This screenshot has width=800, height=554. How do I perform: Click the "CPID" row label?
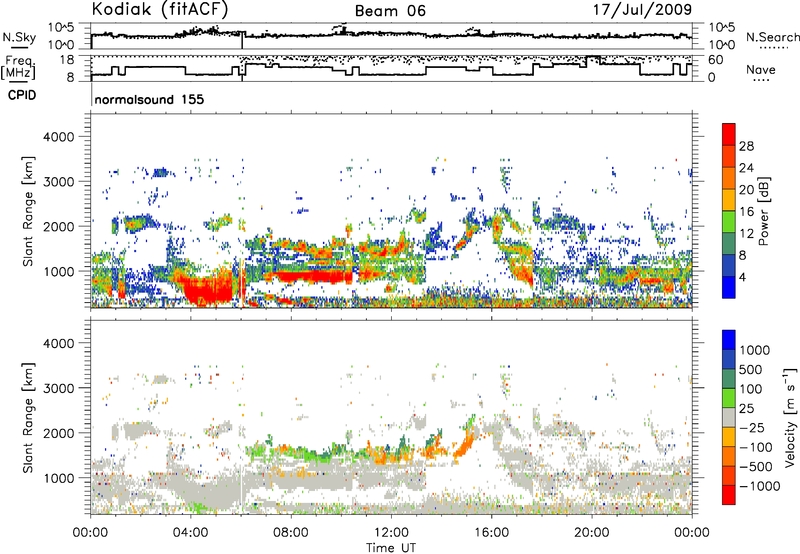coord(22,95)
